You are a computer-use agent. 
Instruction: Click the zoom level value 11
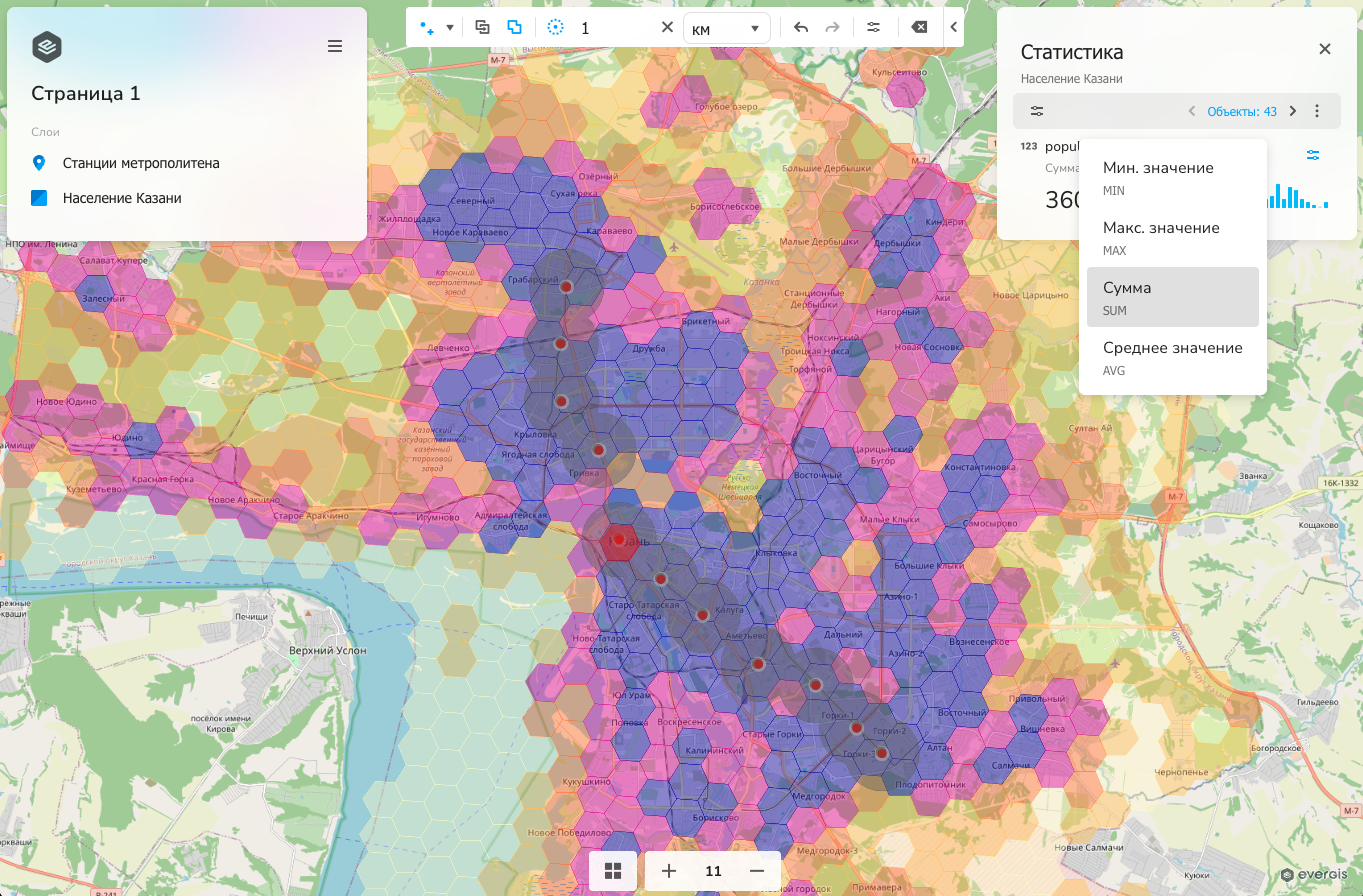point(713,871)
